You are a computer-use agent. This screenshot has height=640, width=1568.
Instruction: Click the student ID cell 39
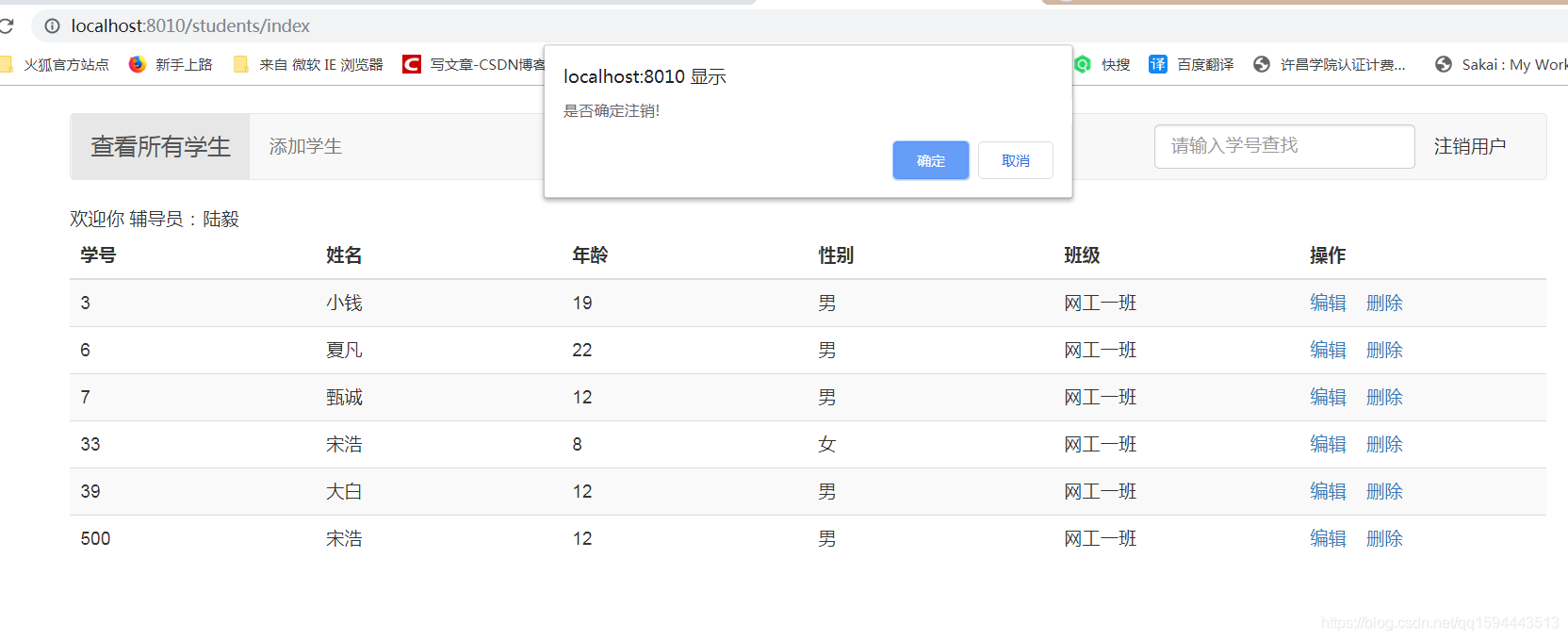90,491
